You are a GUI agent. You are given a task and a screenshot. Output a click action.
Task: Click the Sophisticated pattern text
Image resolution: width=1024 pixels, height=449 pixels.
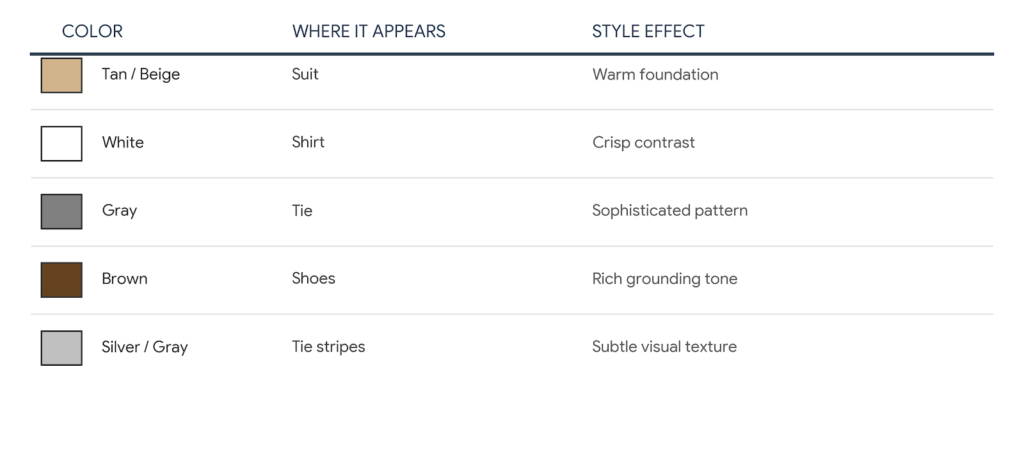coord(669,211)
